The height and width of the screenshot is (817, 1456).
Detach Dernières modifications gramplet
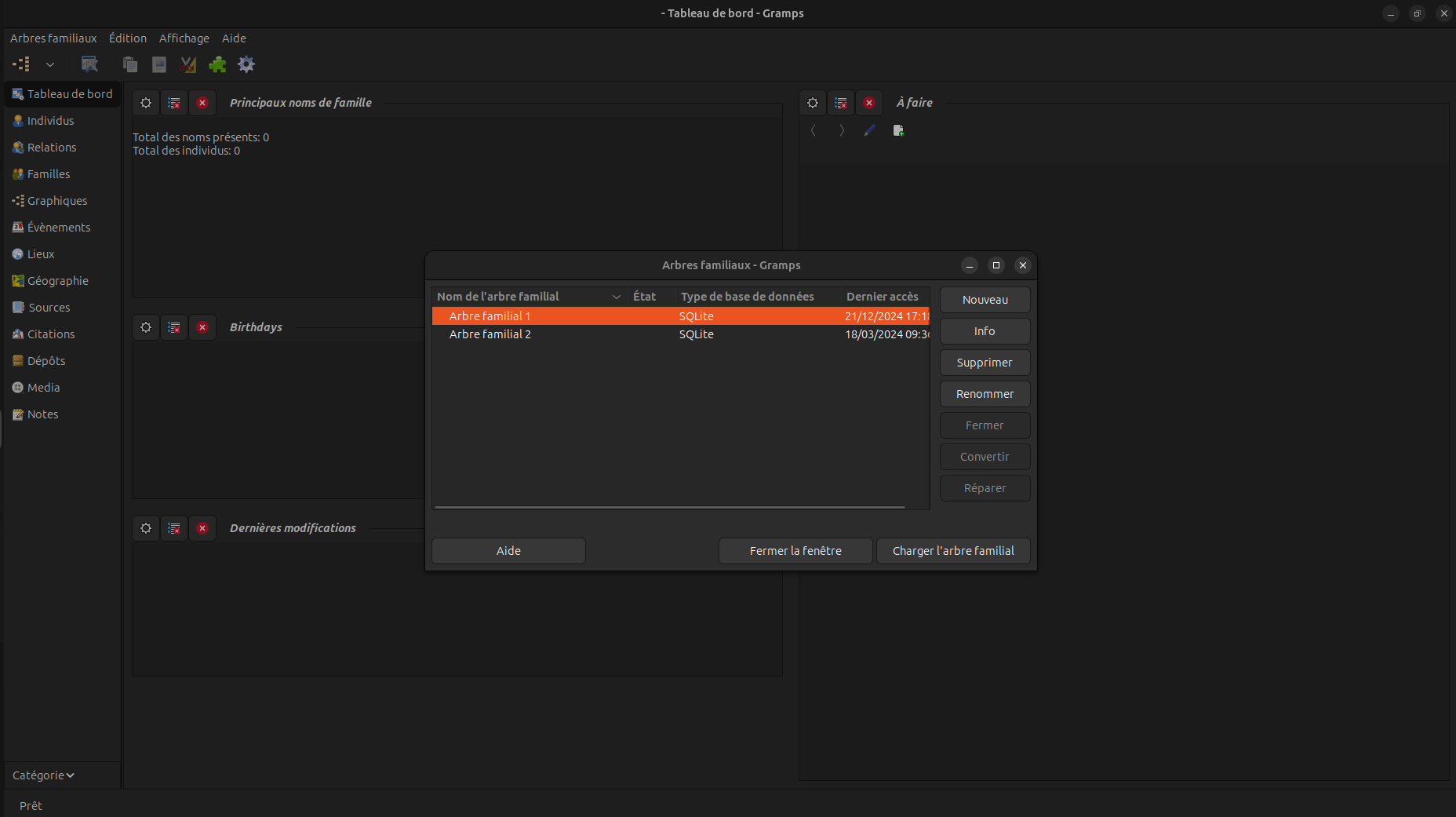click(174, 528)
